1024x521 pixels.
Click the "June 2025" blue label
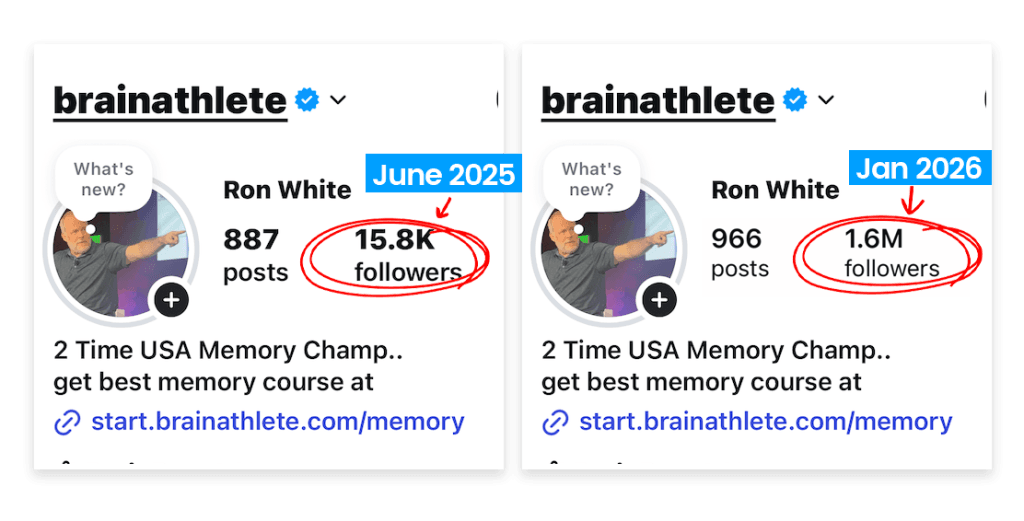[443, 174]
